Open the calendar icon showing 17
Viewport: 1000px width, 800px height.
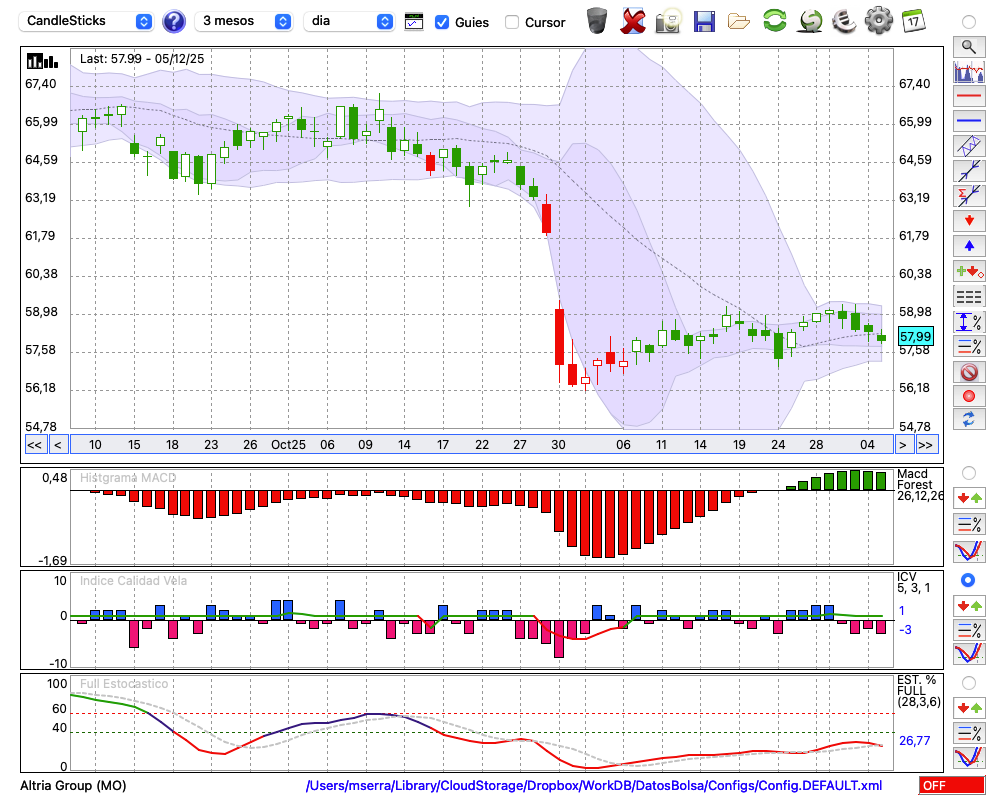tap(913, 21)
